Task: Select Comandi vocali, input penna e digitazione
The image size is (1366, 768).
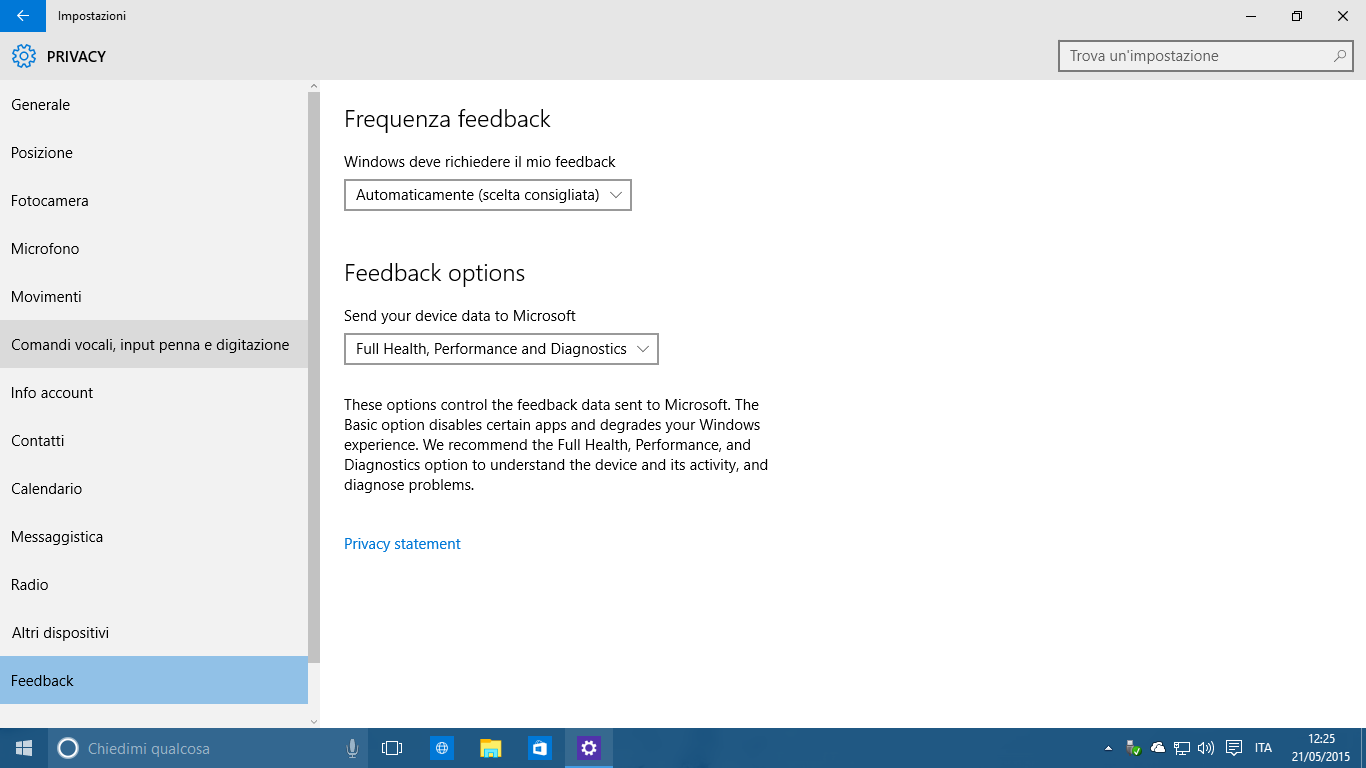Action: pos(154,345)
